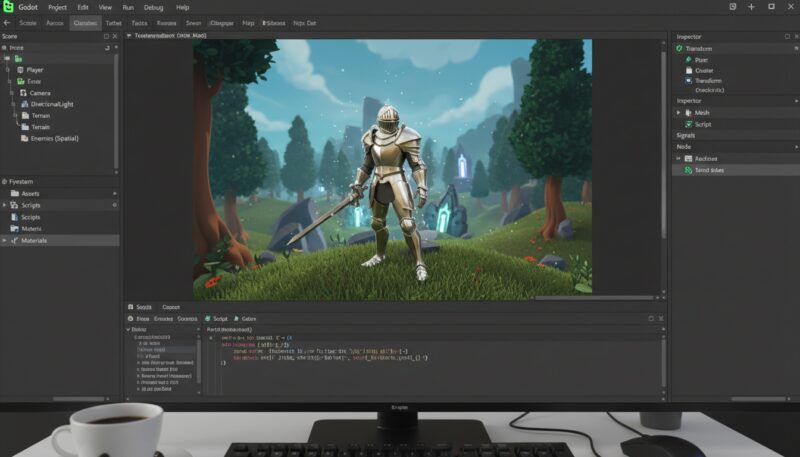Viewport: 800px width, 457px height.
Task: Click the round icon beside bottom panel's first tab
Action: tap(130, 319)
